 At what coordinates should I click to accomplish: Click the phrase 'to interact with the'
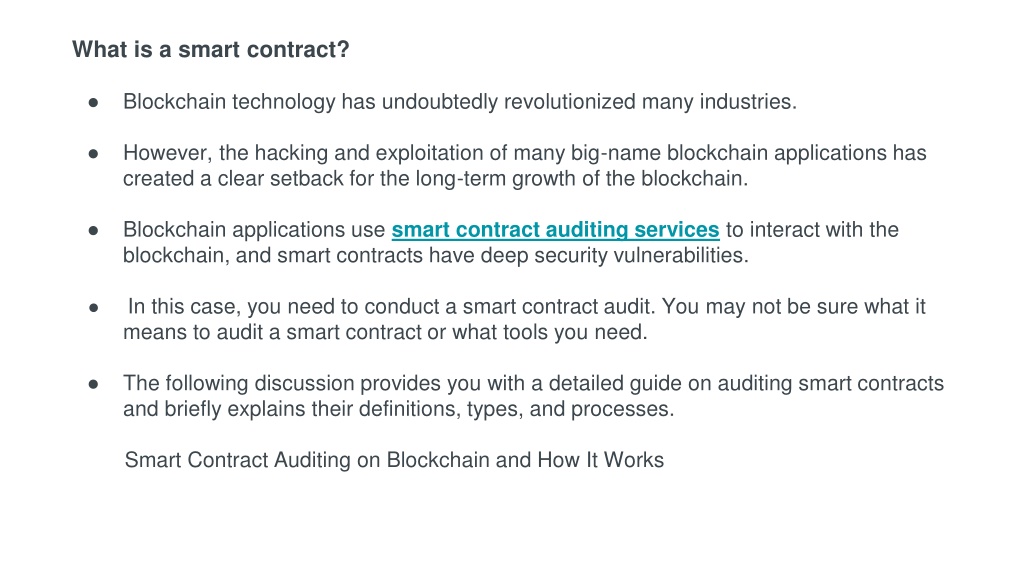tap(812, 230)
